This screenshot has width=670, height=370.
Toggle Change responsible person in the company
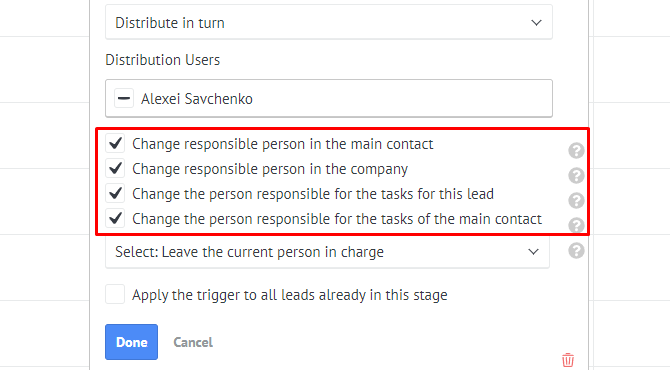[x=115, y=168]
